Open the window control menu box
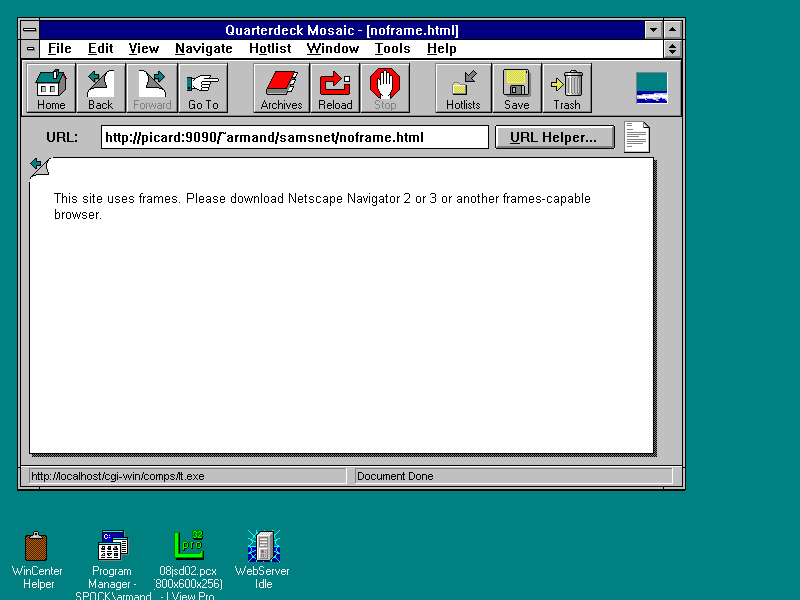Image resolution: width=800 pixels, height=600 pixels. point(30,30)
